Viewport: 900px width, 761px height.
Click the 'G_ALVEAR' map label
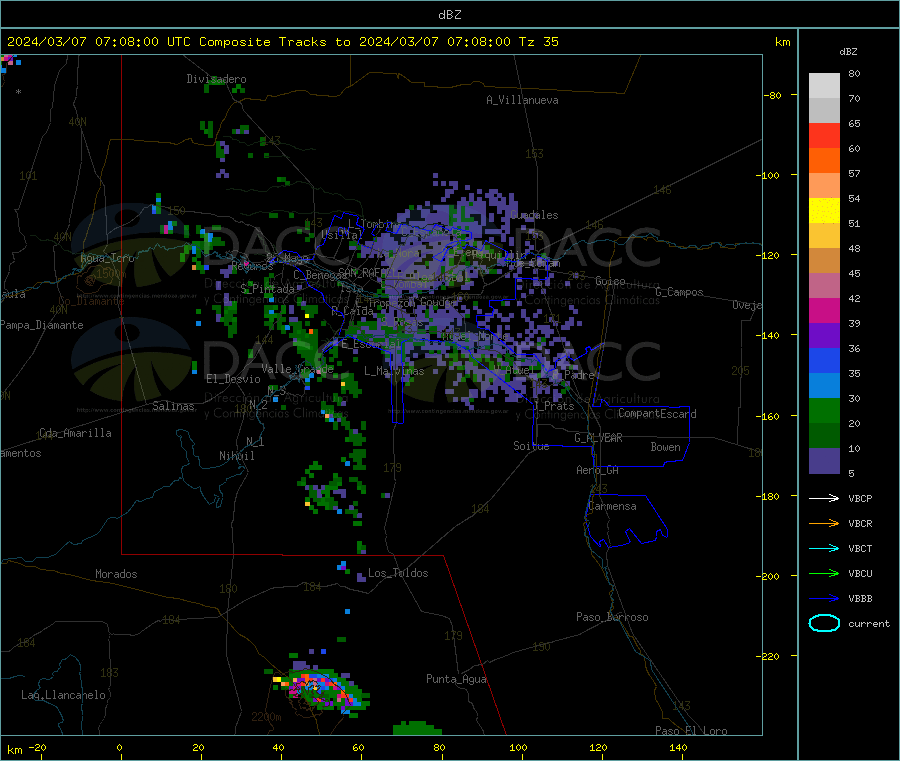598,438
